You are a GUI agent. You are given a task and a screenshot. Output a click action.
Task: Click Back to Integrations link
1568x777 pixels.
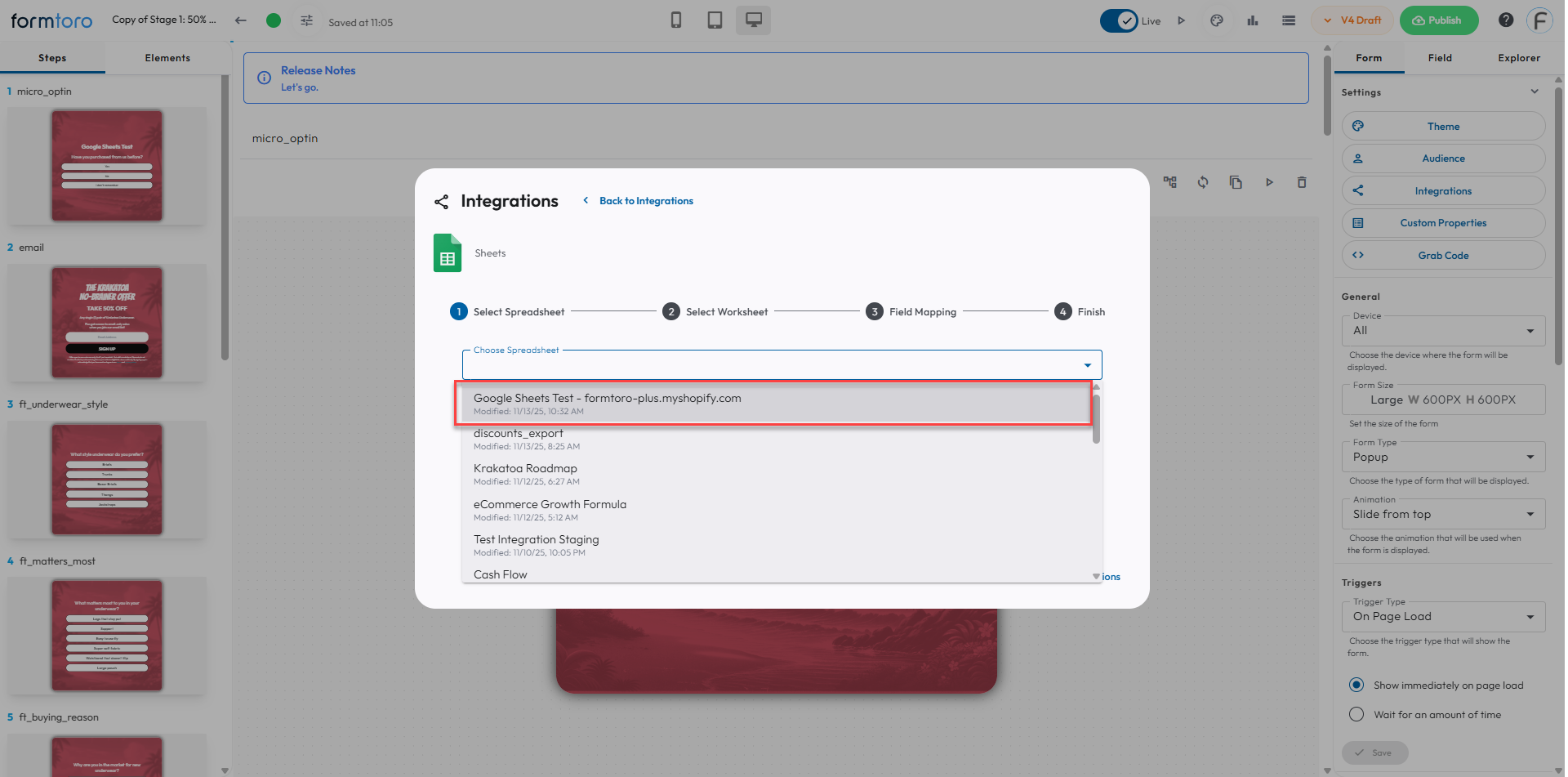639,201
